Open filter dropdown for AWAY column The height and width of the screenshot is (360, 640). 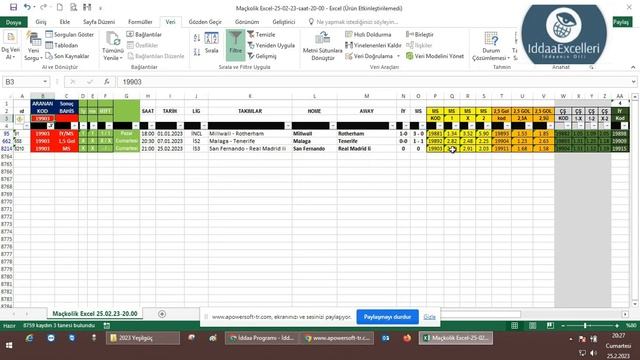[392, 126]
